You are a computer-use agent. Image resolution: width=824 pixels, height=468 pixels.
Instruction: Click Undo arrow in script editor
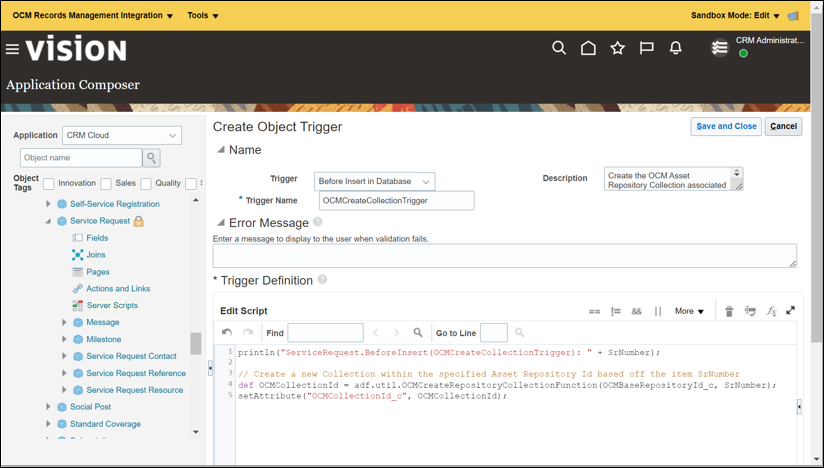(x=227, y=332)
